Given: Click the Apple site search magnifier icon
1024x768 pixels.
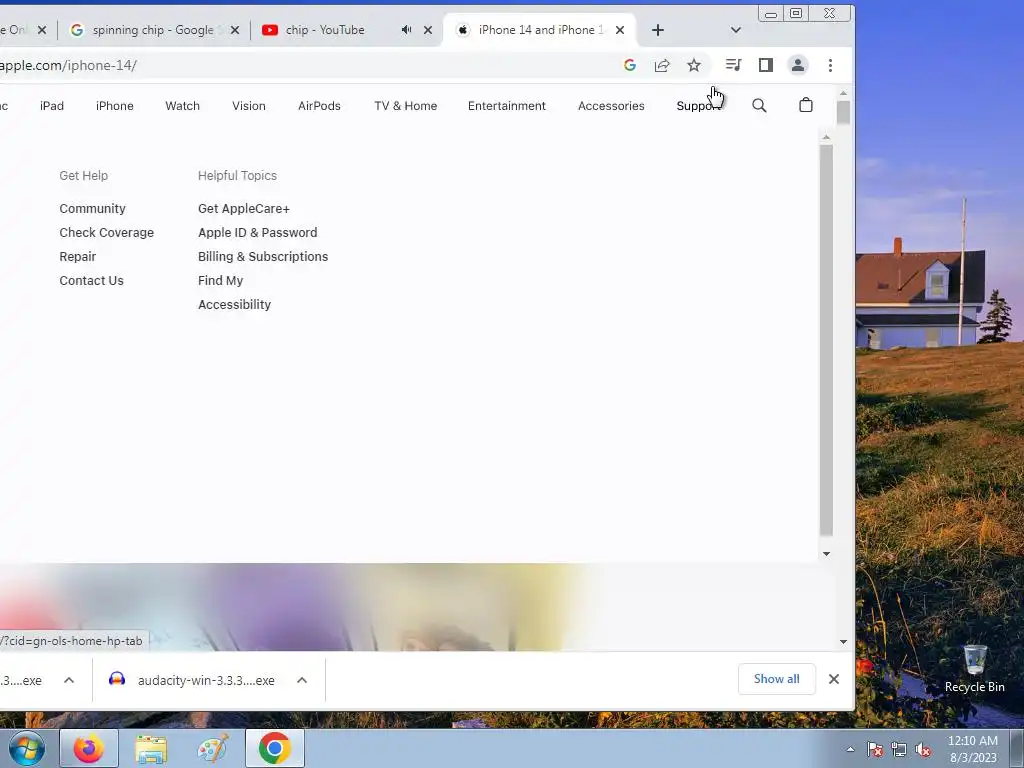Looking at the screenshot, I should 759,105.
